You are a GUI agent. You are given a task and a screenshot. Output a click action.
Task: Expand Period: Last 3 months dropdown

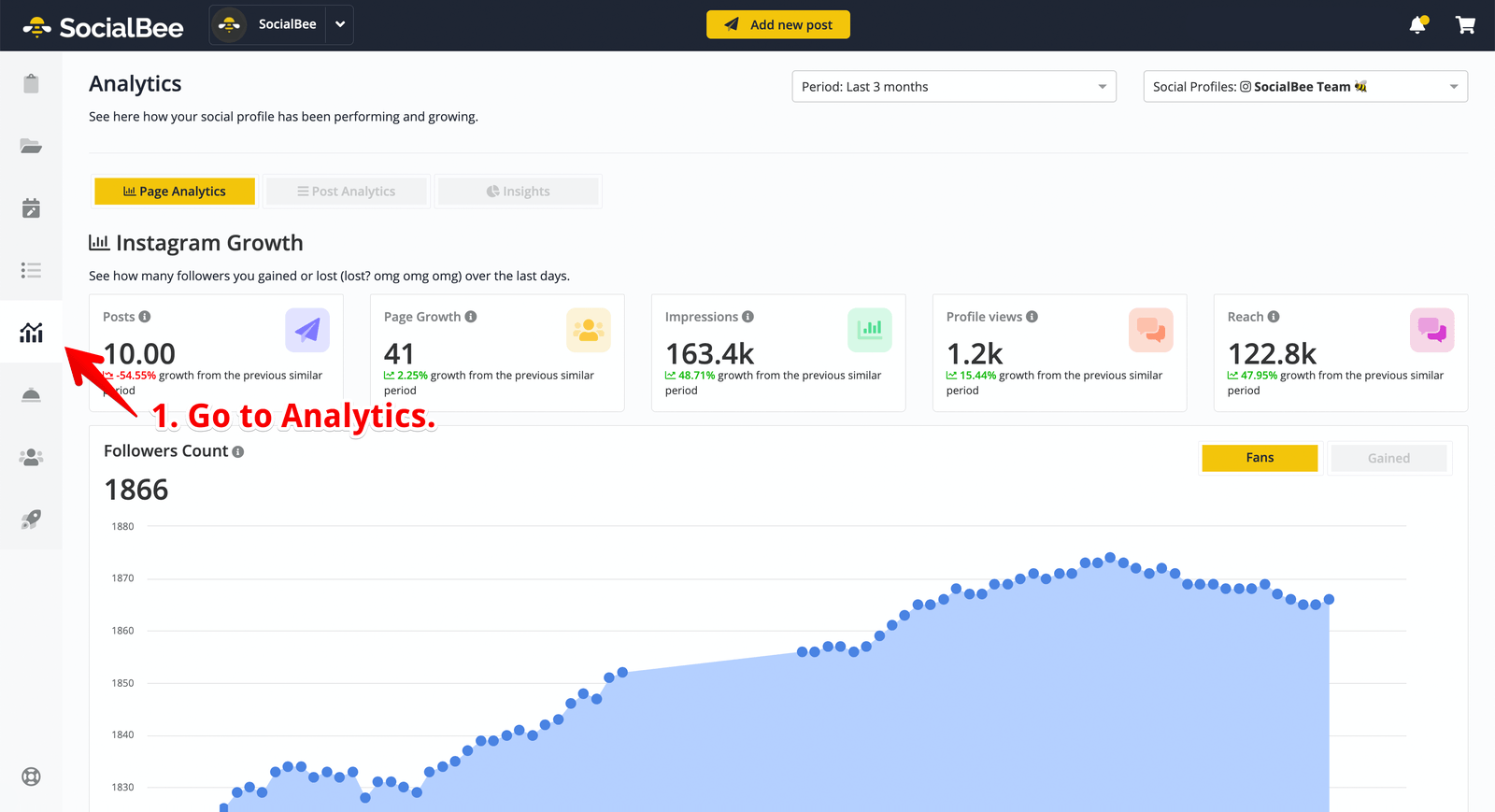tap(954, 86)
